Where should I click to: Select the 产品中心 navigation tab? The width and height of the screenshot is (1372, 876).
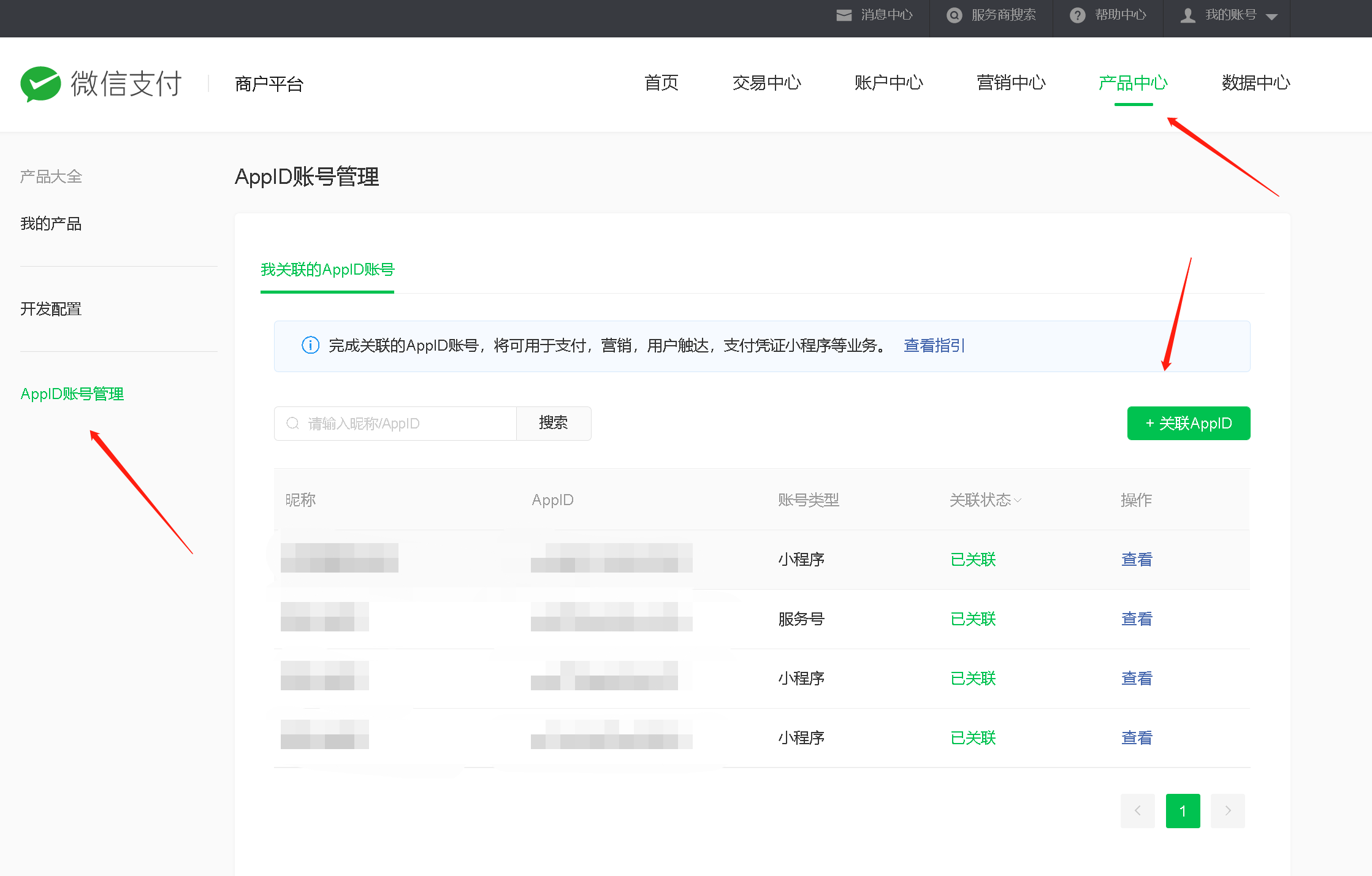pyautogui.click(x=1133, y=83)
